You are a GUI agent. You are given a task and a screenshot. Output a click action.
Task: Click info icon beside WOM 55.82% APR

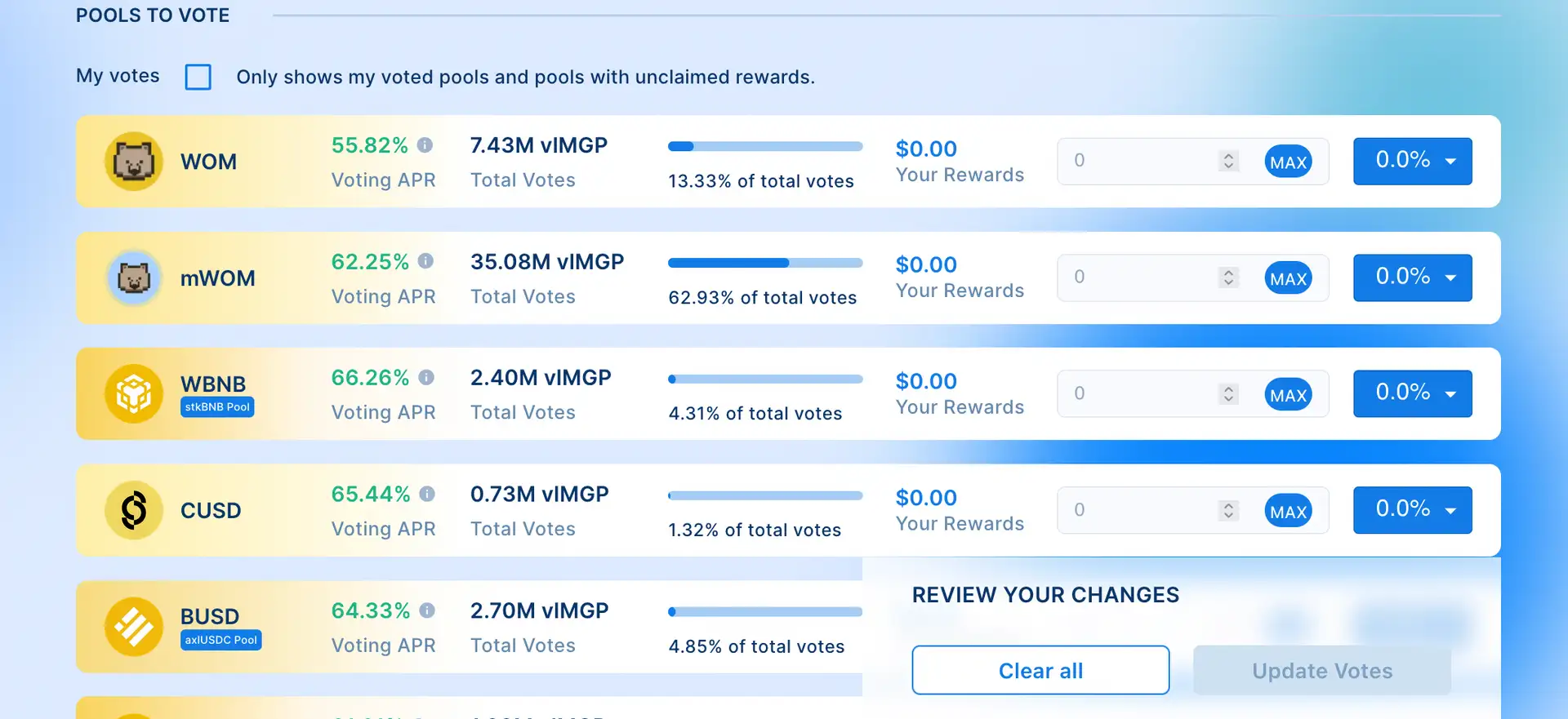point(425,145)
